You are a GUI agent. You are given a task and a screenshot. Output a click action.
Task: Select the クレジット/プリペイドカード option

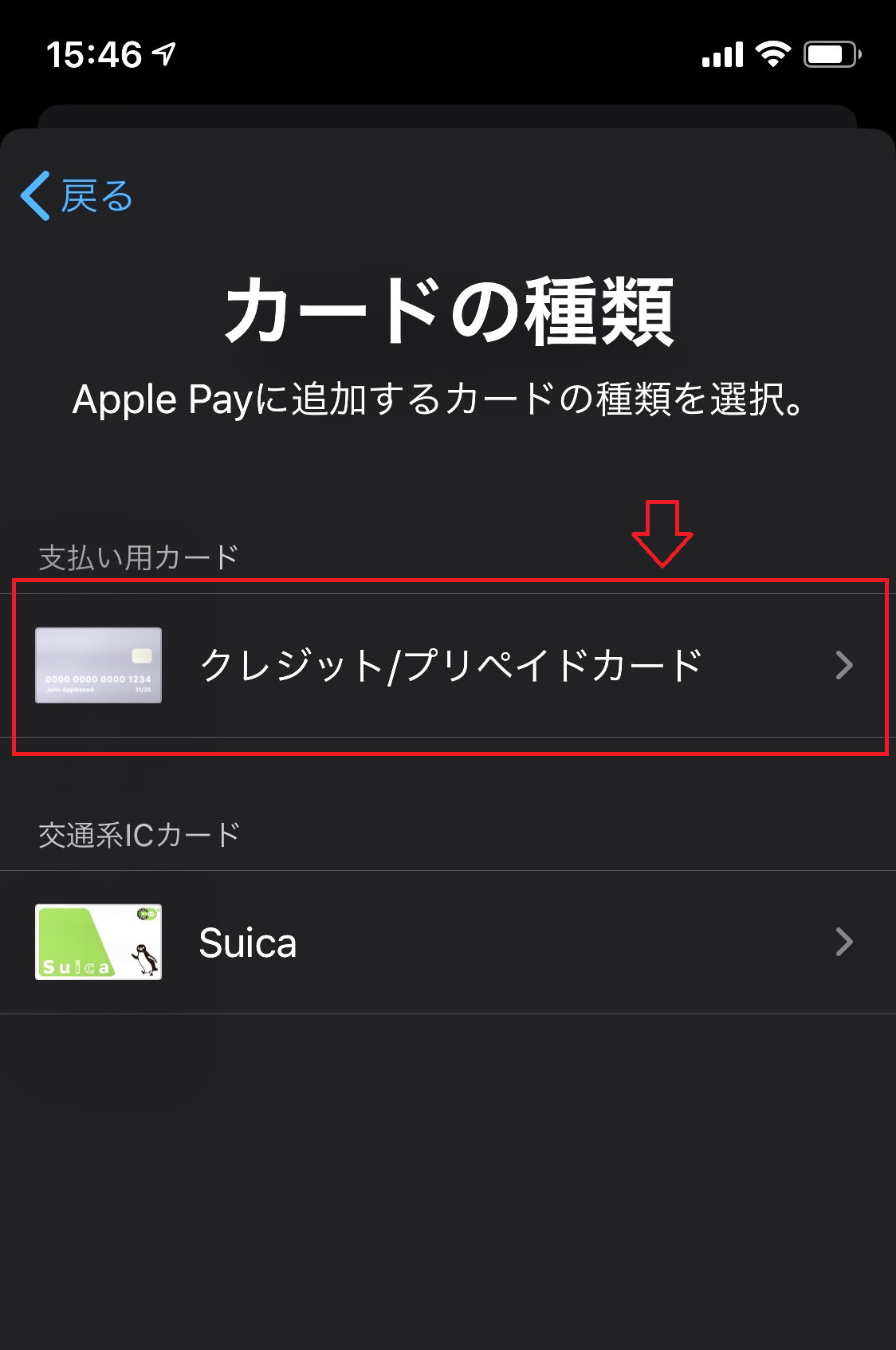448,665
